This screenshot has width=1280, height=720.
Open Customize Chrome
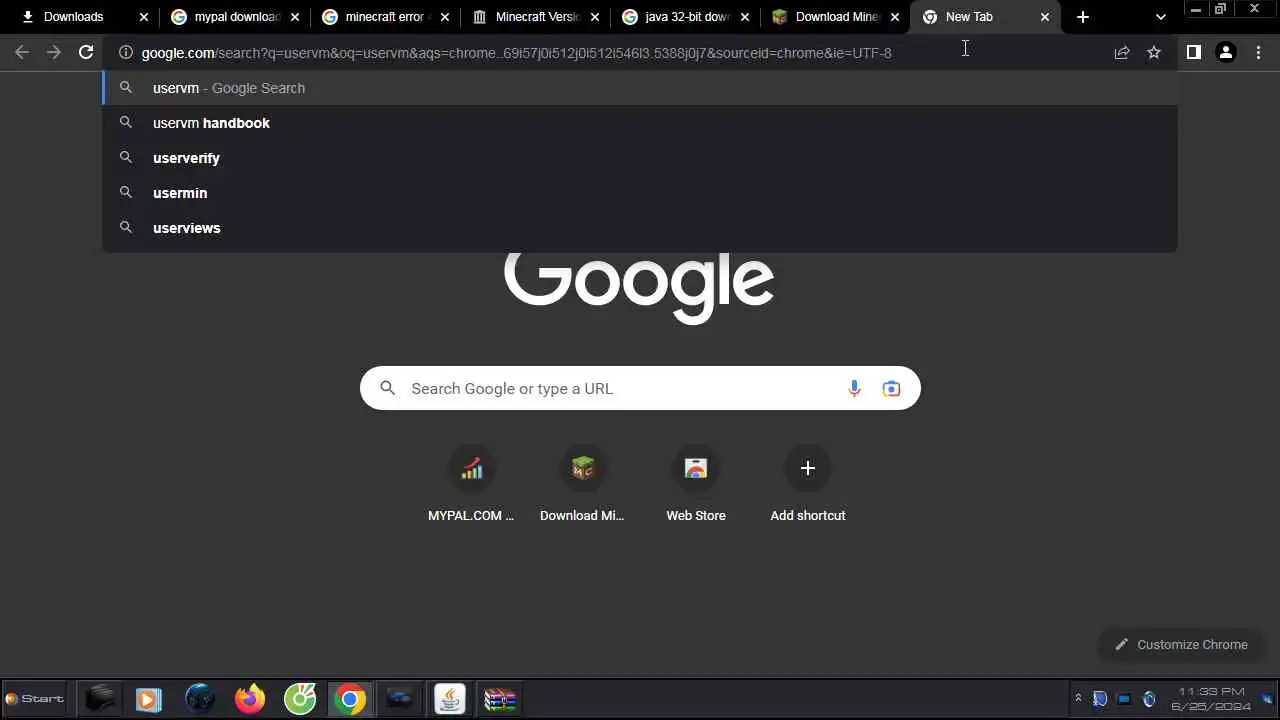[x=1181, y=644]
